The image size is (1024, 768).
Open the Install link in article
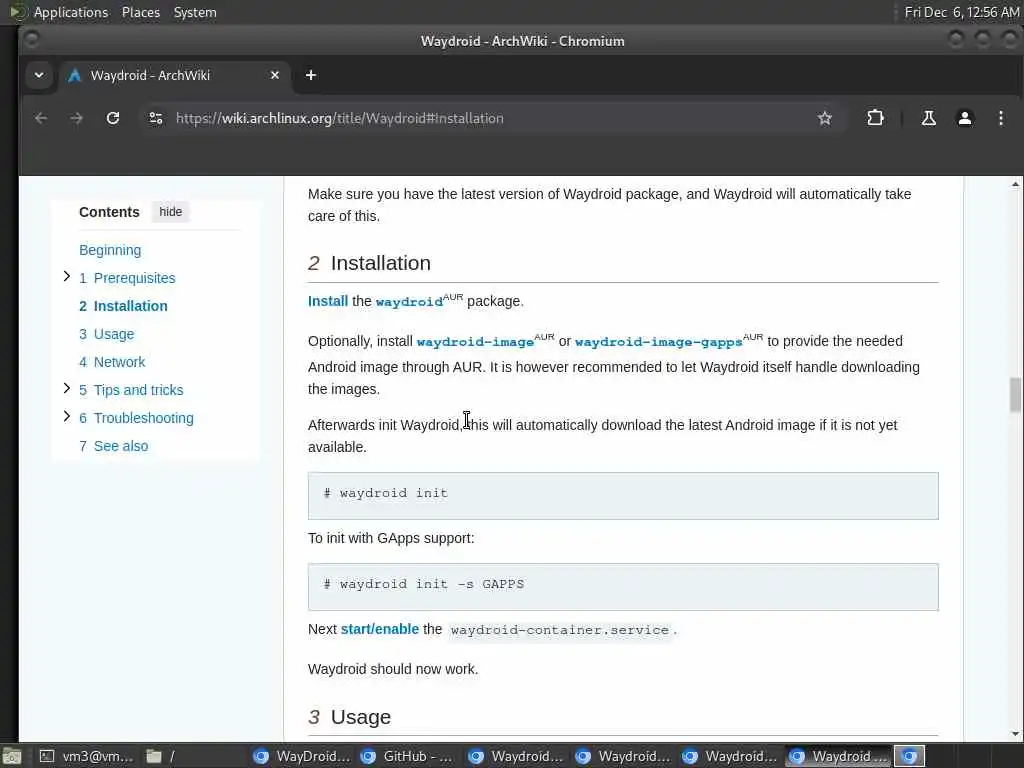pos(328,301)
